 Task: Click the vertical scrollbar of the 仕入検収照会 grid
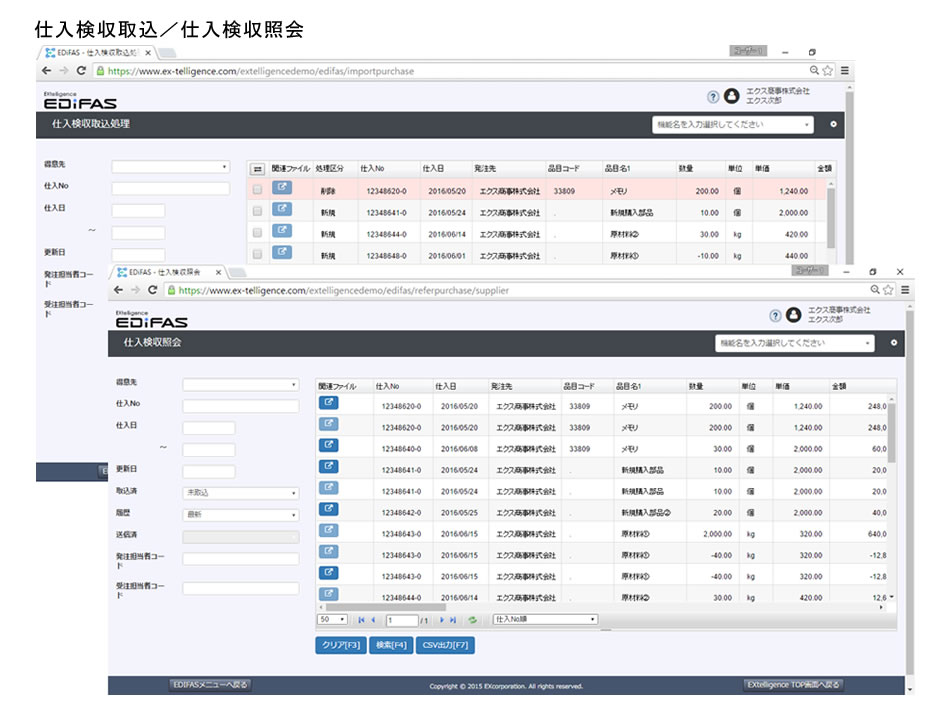click(891, 434)
